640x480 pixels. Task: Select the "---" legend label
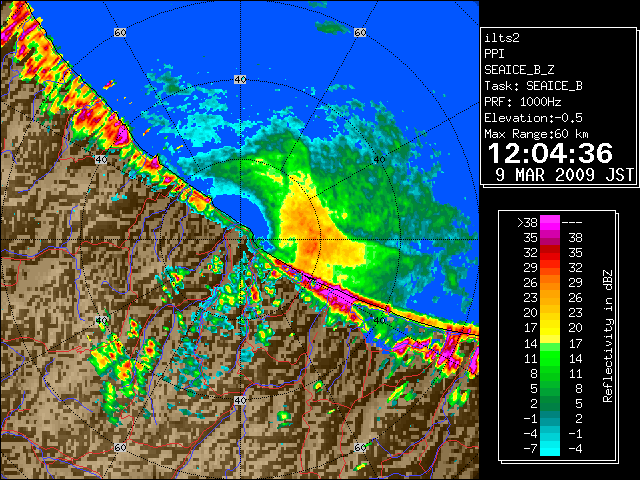tap(572, 223)
